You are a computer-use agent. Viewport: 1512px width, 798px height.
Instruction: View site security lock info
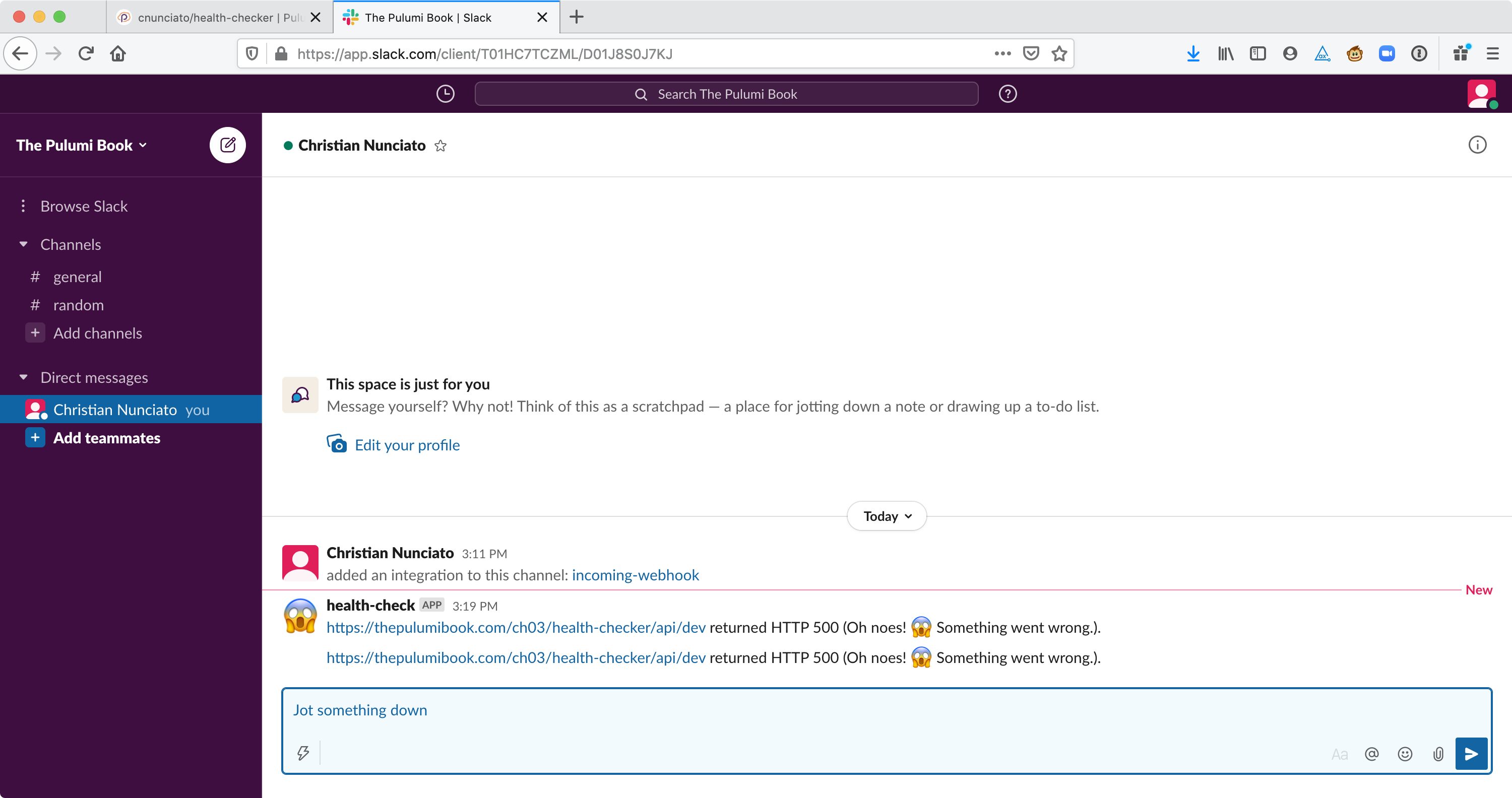pyautogui.click(x=281, y=53)
